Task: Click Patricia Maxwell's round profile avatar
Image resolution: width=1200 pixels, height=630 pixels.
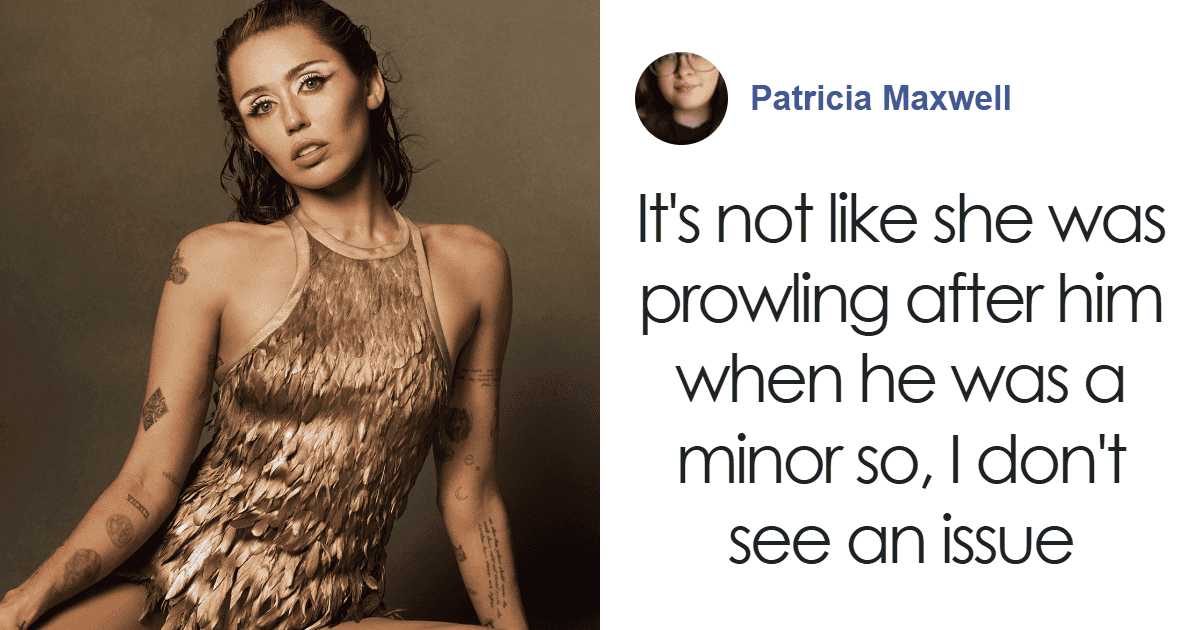Action: pyautogui.click(x=680, y=99)
